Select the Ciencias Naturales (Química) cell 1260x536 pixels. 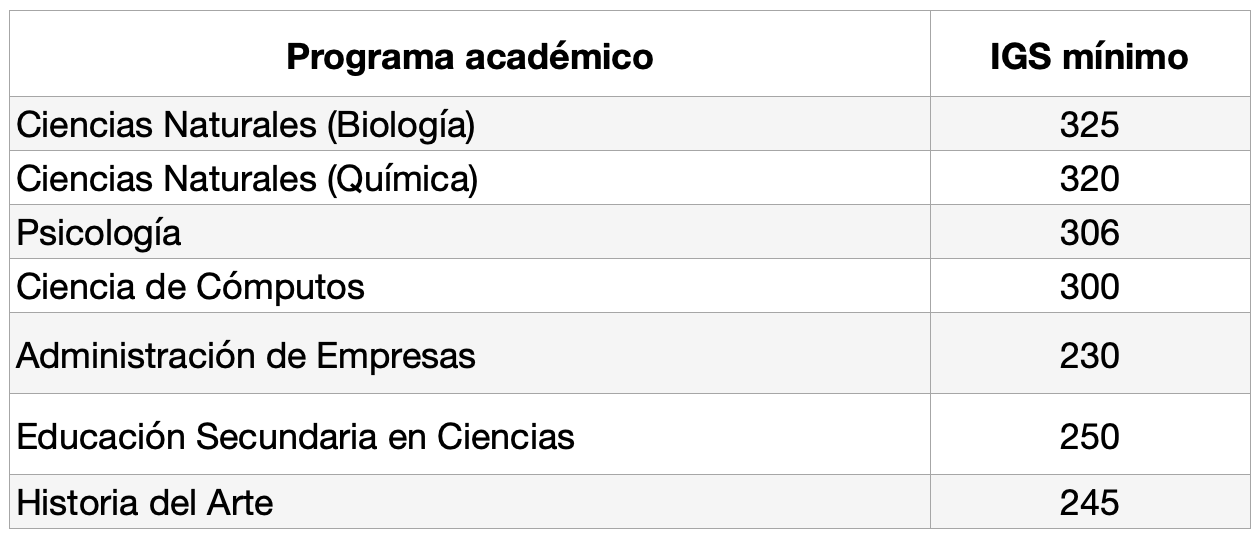(x=247, y=179)
